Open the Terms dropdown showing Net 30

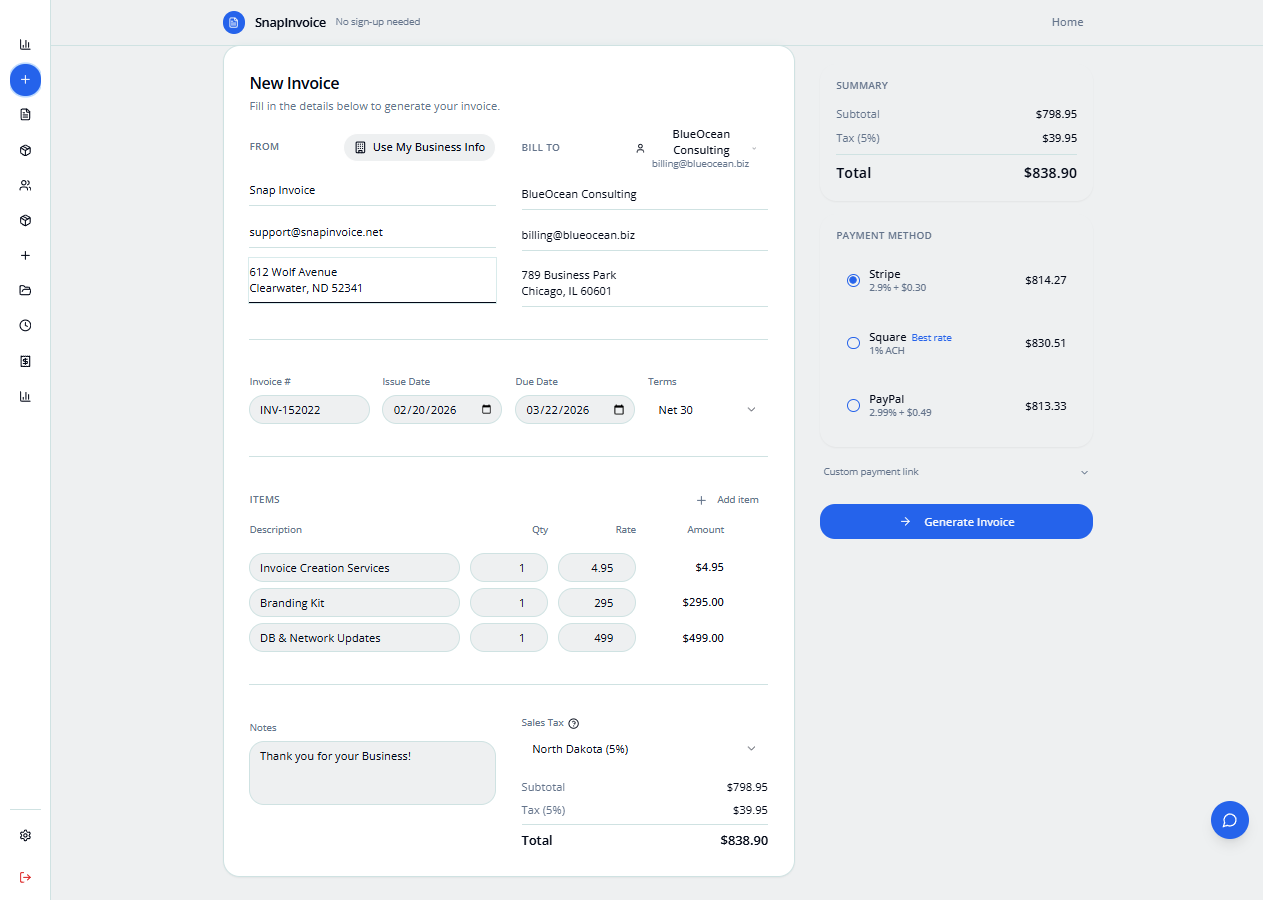[x=706, y=409]
